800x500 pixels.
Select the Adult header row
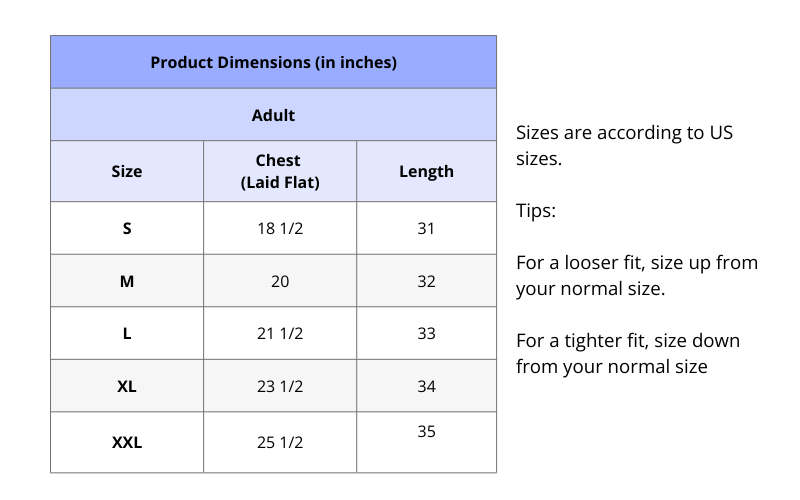click(x=273, y=115)
